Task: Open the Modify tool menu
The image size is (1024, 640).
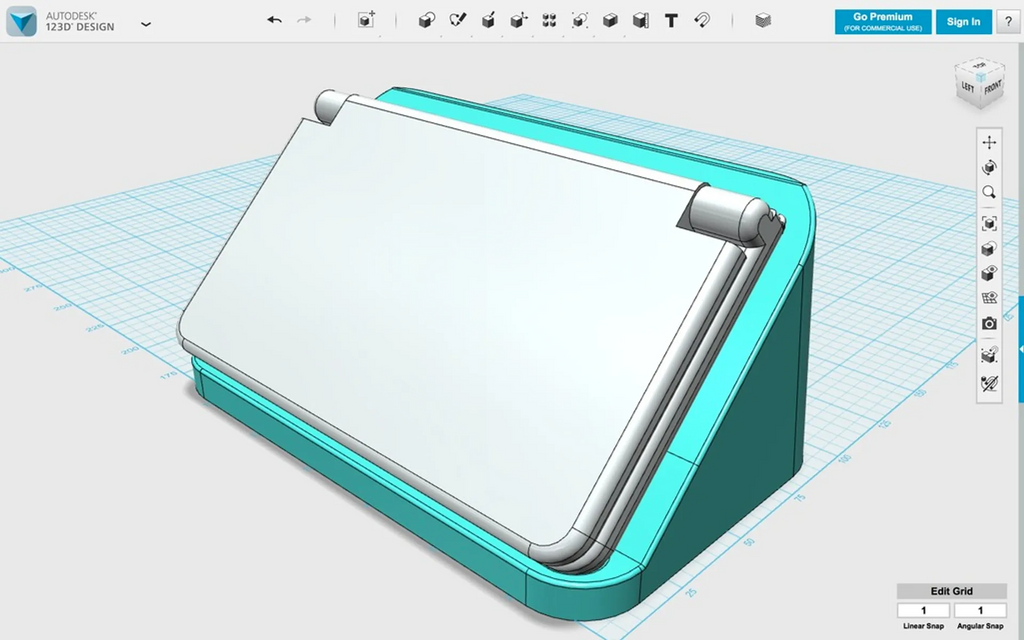Action: tap(519, 20)
